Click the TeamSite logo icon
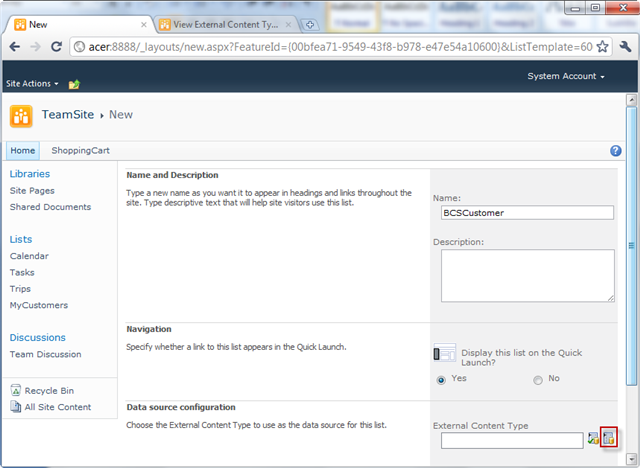640x468 pixels. pos(21,116)
